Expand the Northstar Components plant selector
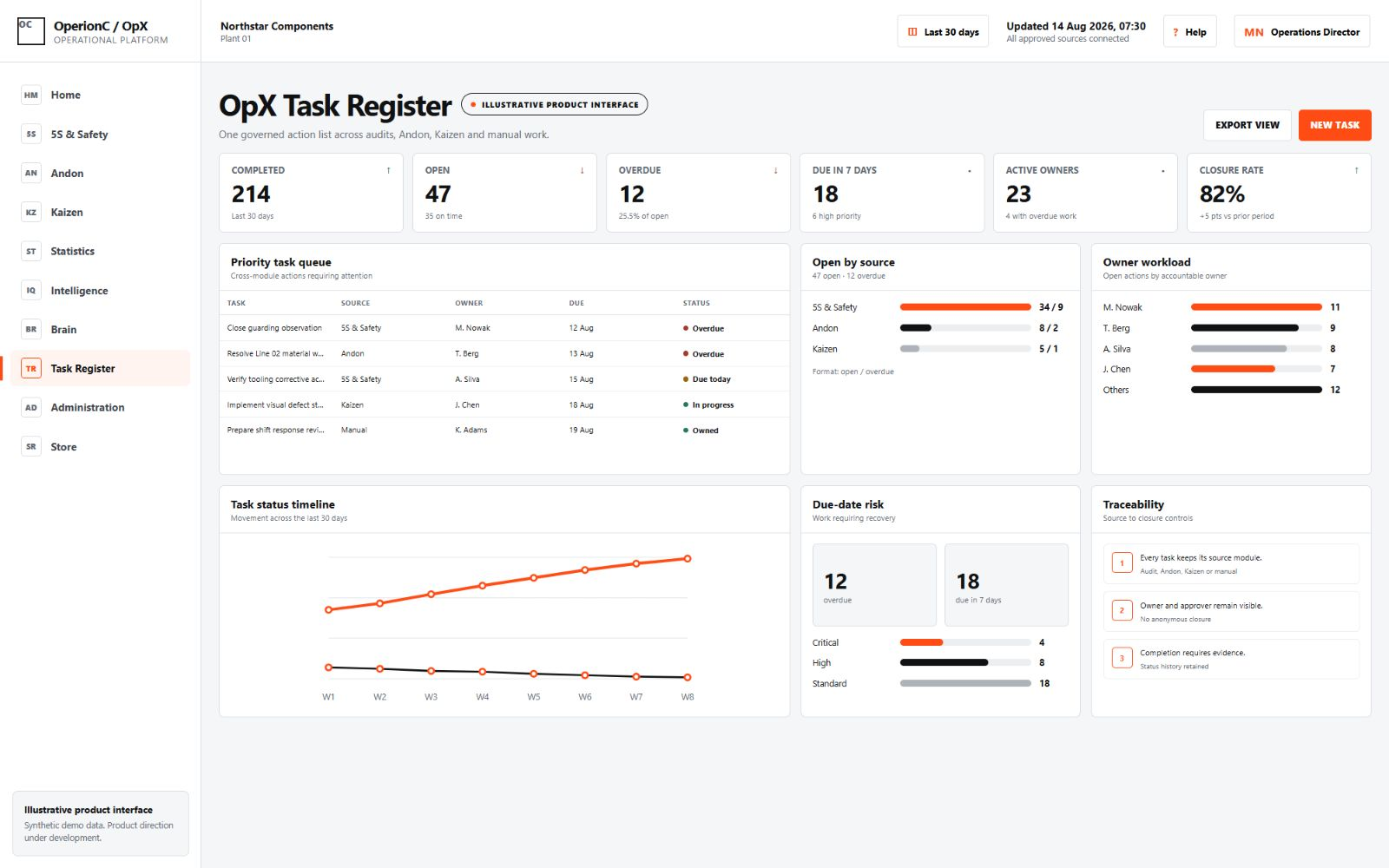 (x=277, y=31)
